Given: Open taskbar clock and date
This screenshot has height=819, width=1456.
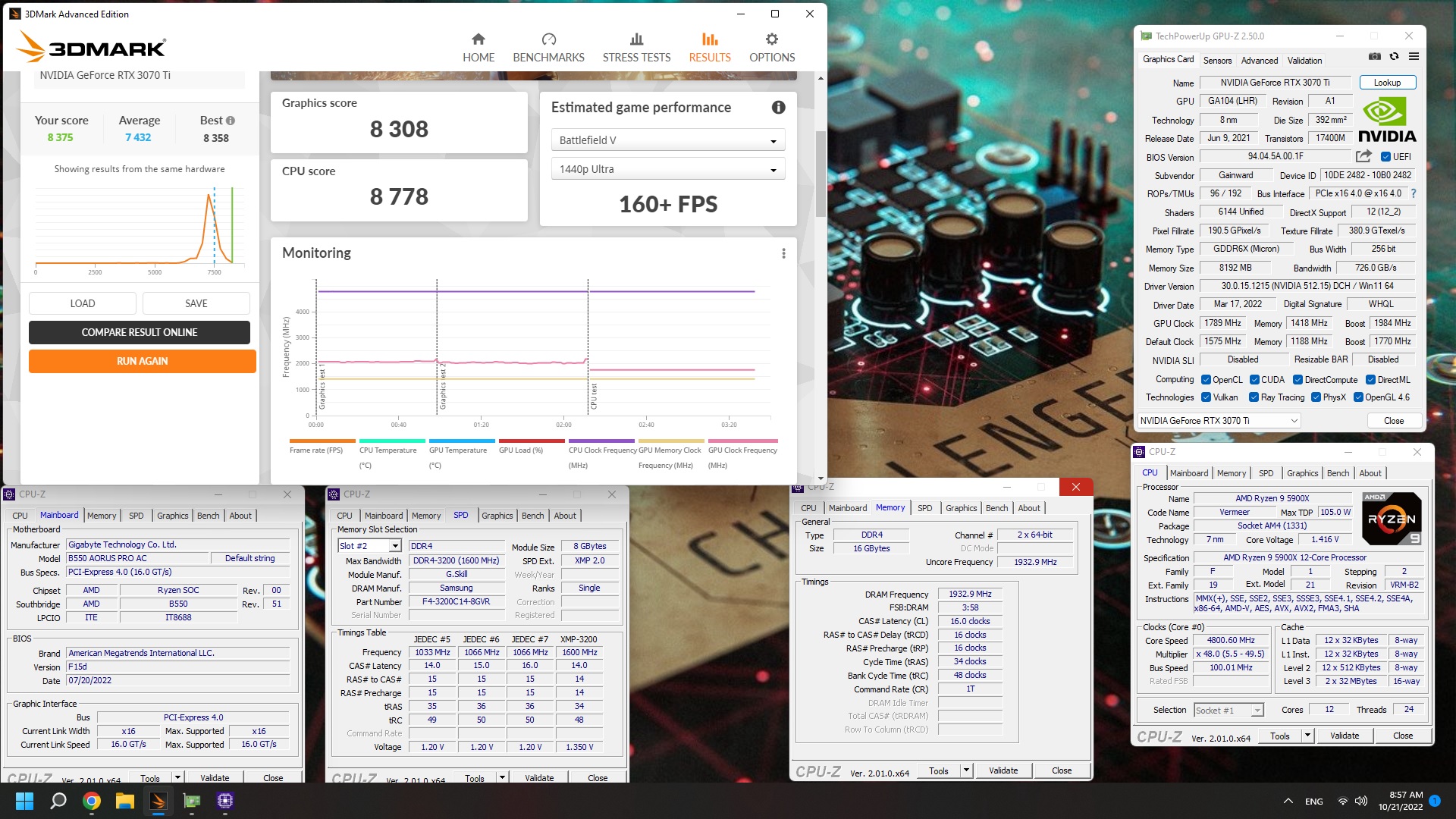Looking at the screenshot, I should tap(1400, 801).
